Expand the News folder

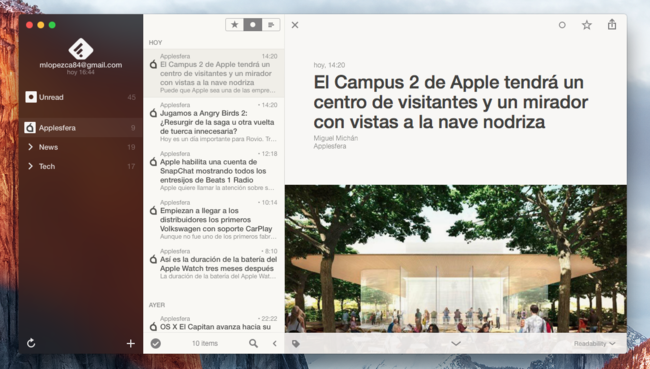coord(30,147)
